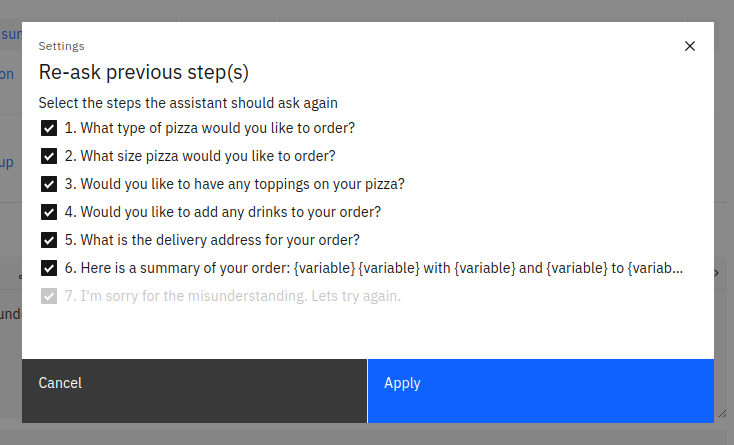Click the disabled step 7 checkbox
This screenshot has height=445, width=734.
click(x=48, y=296)
